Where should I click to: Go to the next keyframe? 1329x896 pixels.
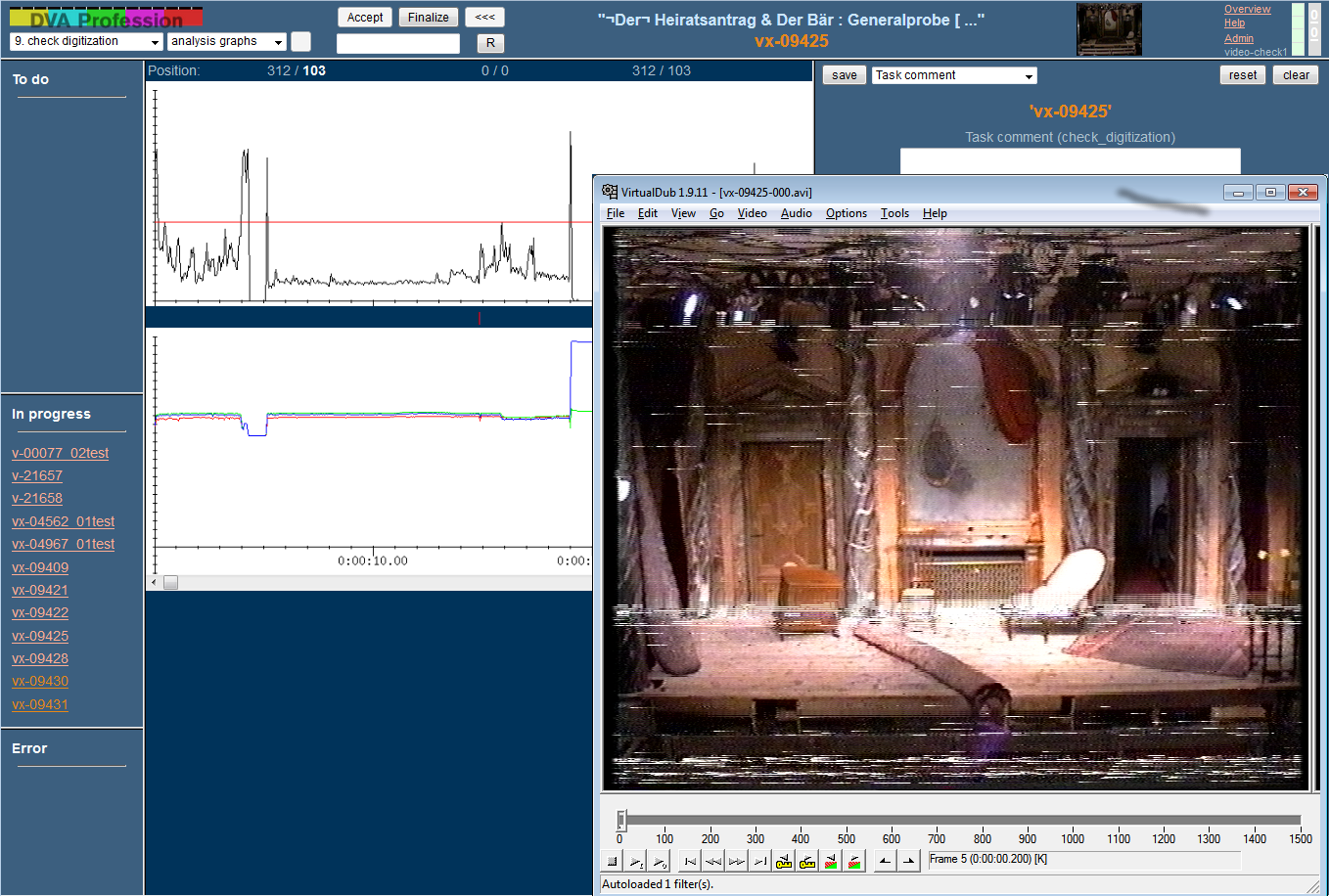coord(807,861)
